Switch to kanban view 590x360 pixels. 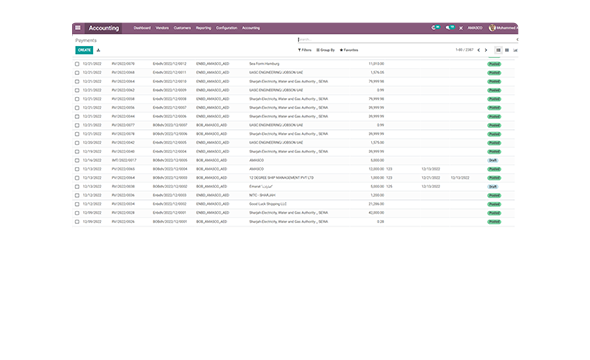507,50
